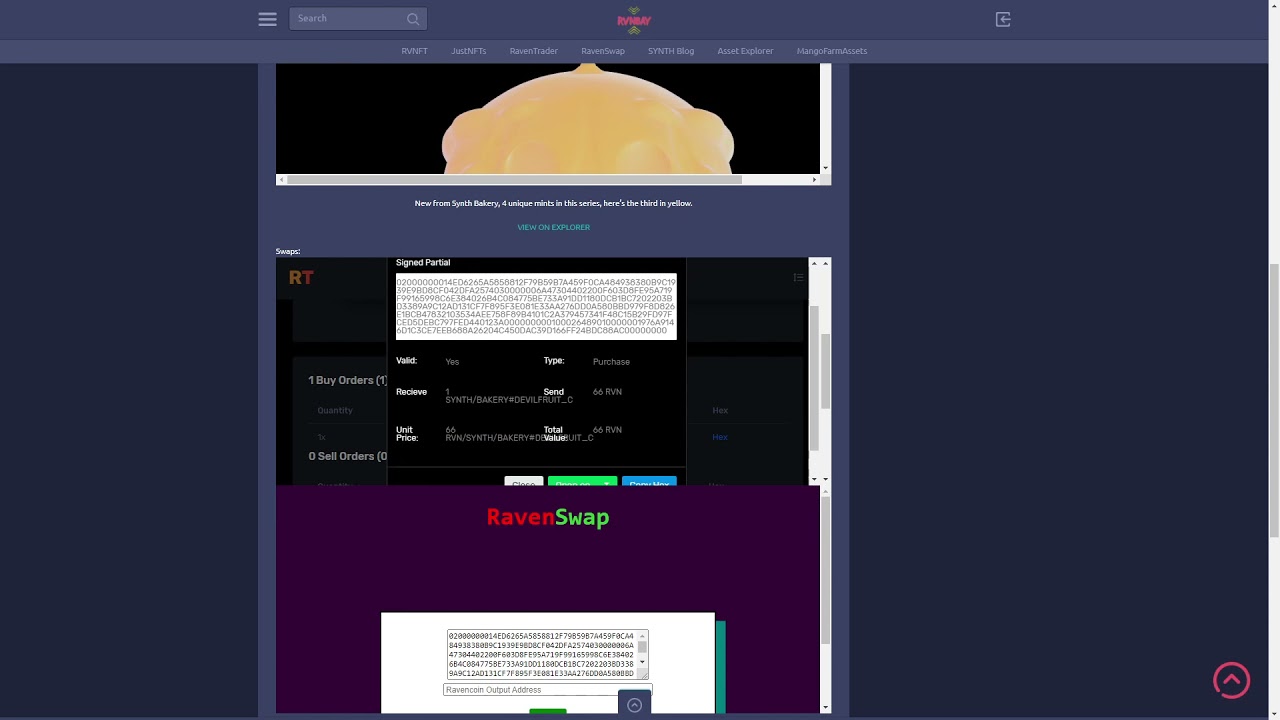Open the JustNFTs nav link
This screenshot has height=720, width=1280.
468,51
